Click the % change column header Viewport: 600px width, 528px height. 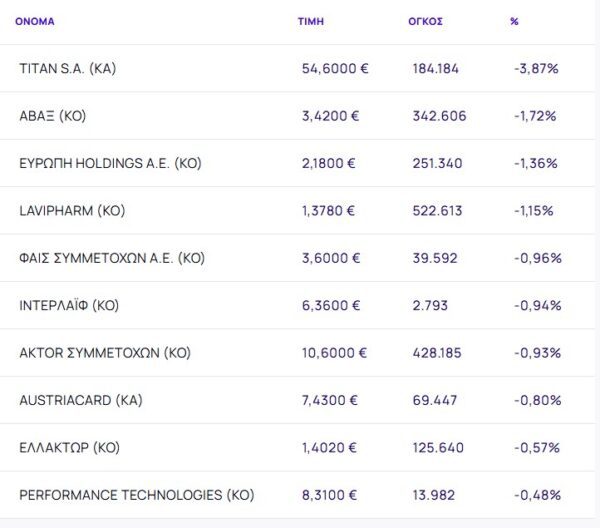click(x=514, y=21)
